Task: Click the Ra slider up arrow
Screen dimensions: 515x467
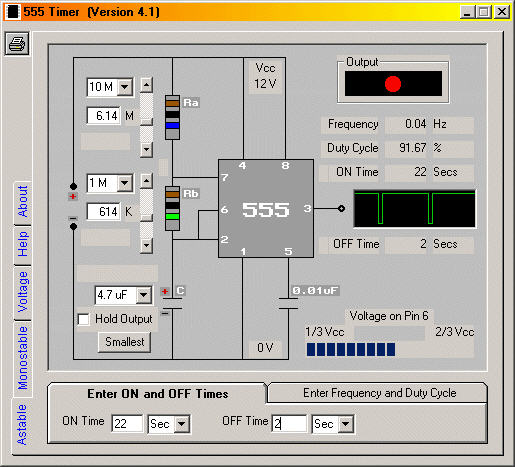Action: coord(146,85)
